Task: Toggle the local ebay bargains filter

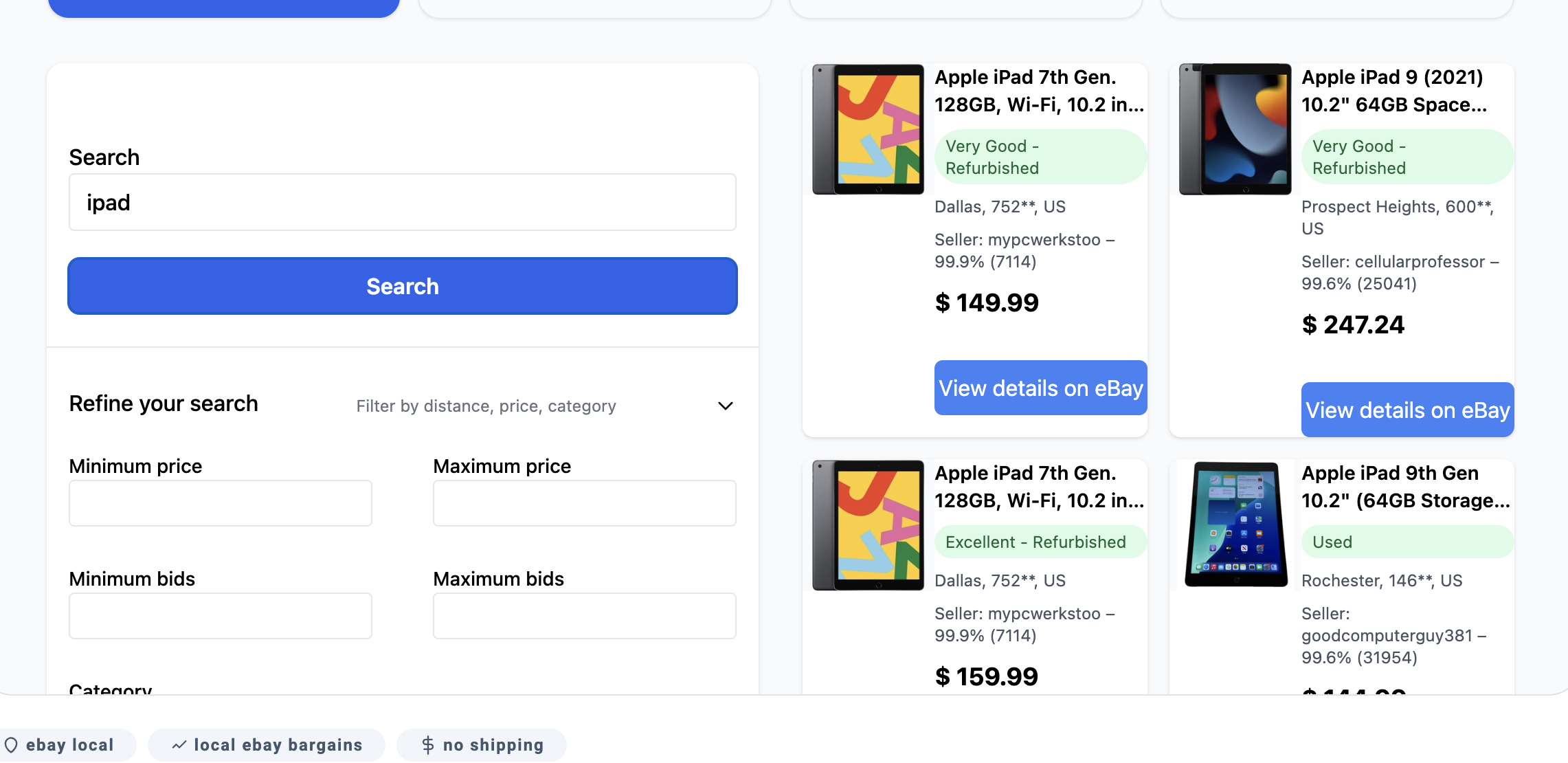Action: click(x=267, y=744)
